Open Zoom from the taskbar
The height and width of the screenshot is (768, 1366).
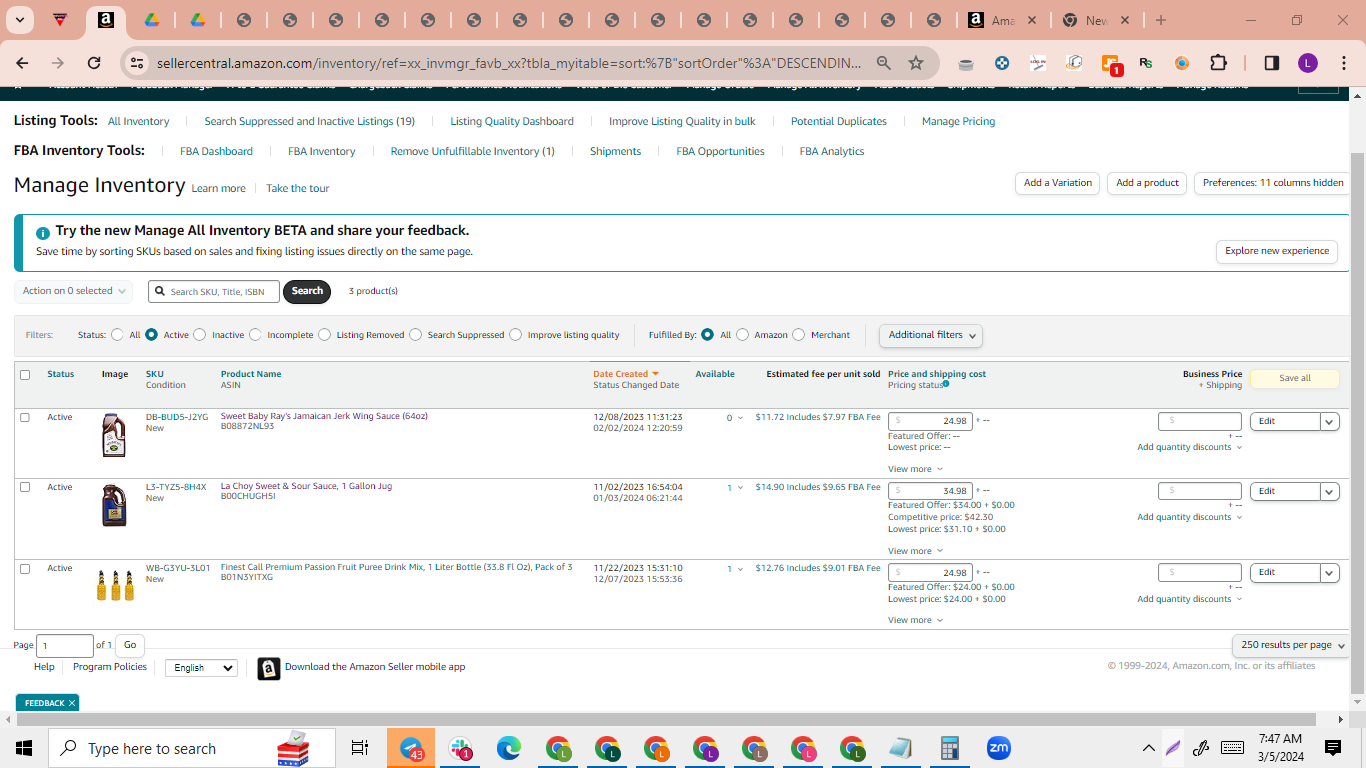tap(998, 748)
